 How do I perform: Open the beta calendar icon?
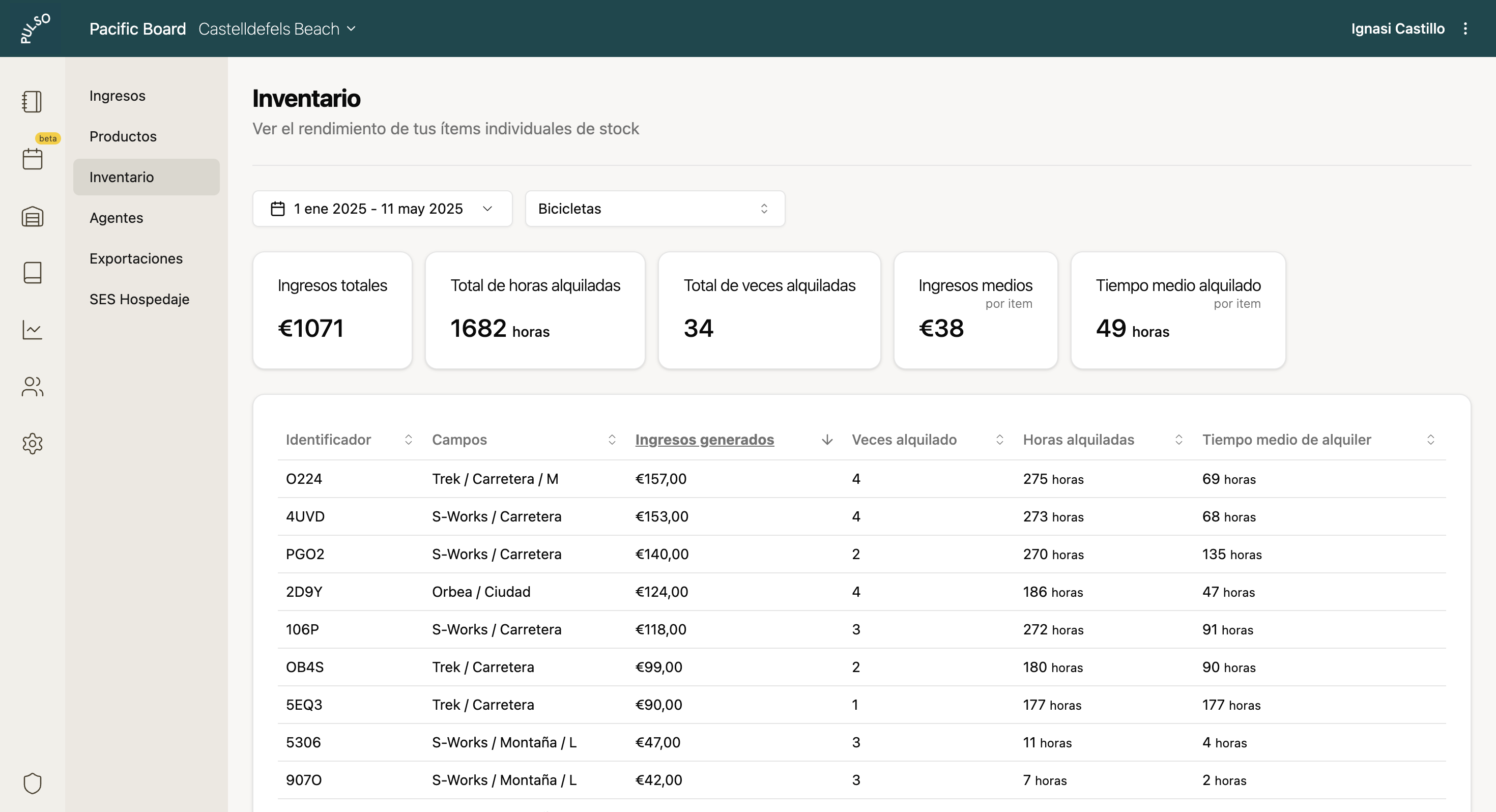[33, 159]
